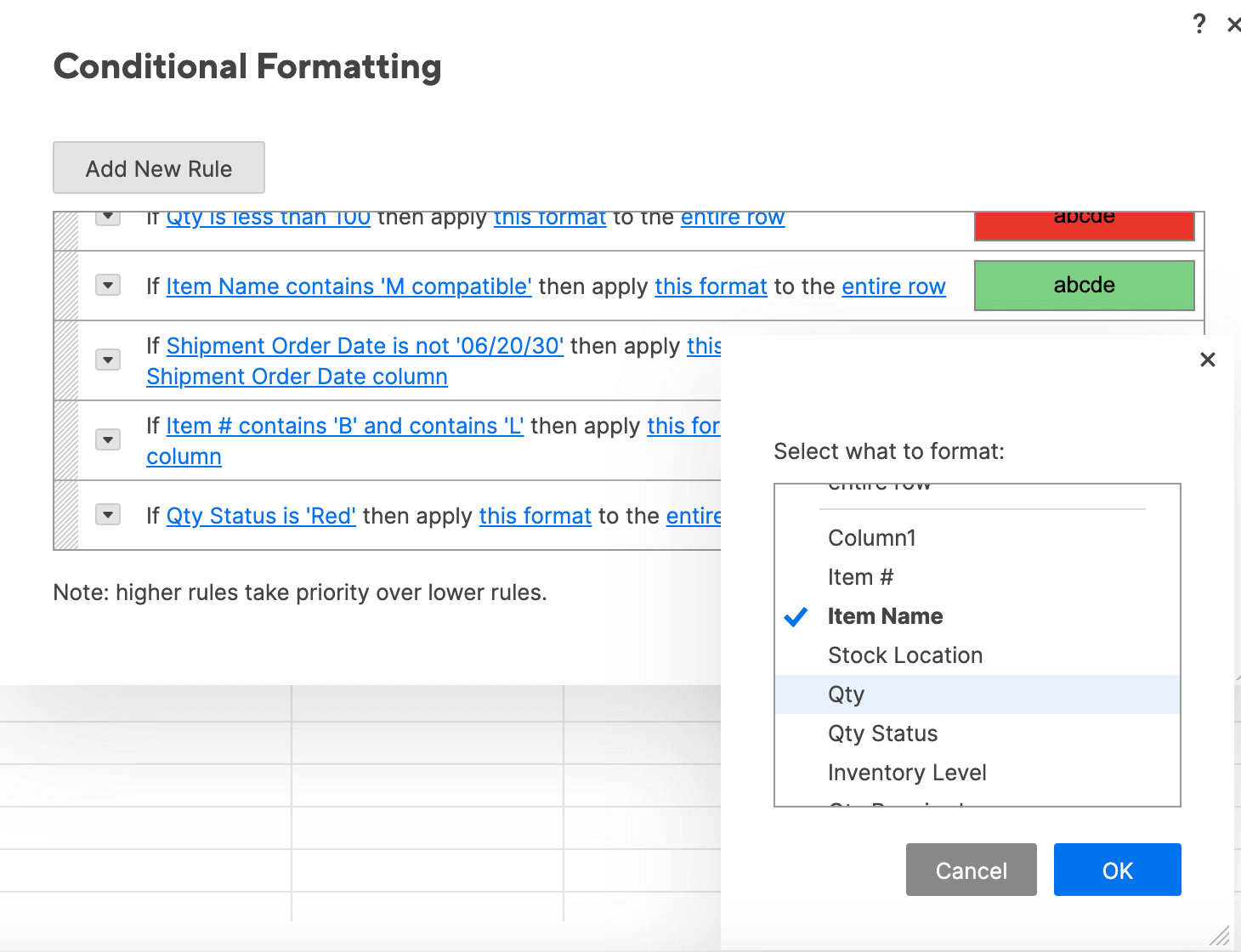Screen dimensions: 1241x952
Task: Select Stock Location in the list
Action: [905, 655]
